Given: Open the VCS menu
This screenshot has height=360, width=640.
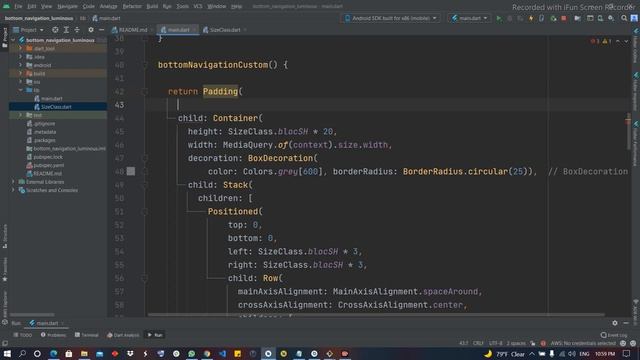Looking at the screenshot, I should [198, 7].
